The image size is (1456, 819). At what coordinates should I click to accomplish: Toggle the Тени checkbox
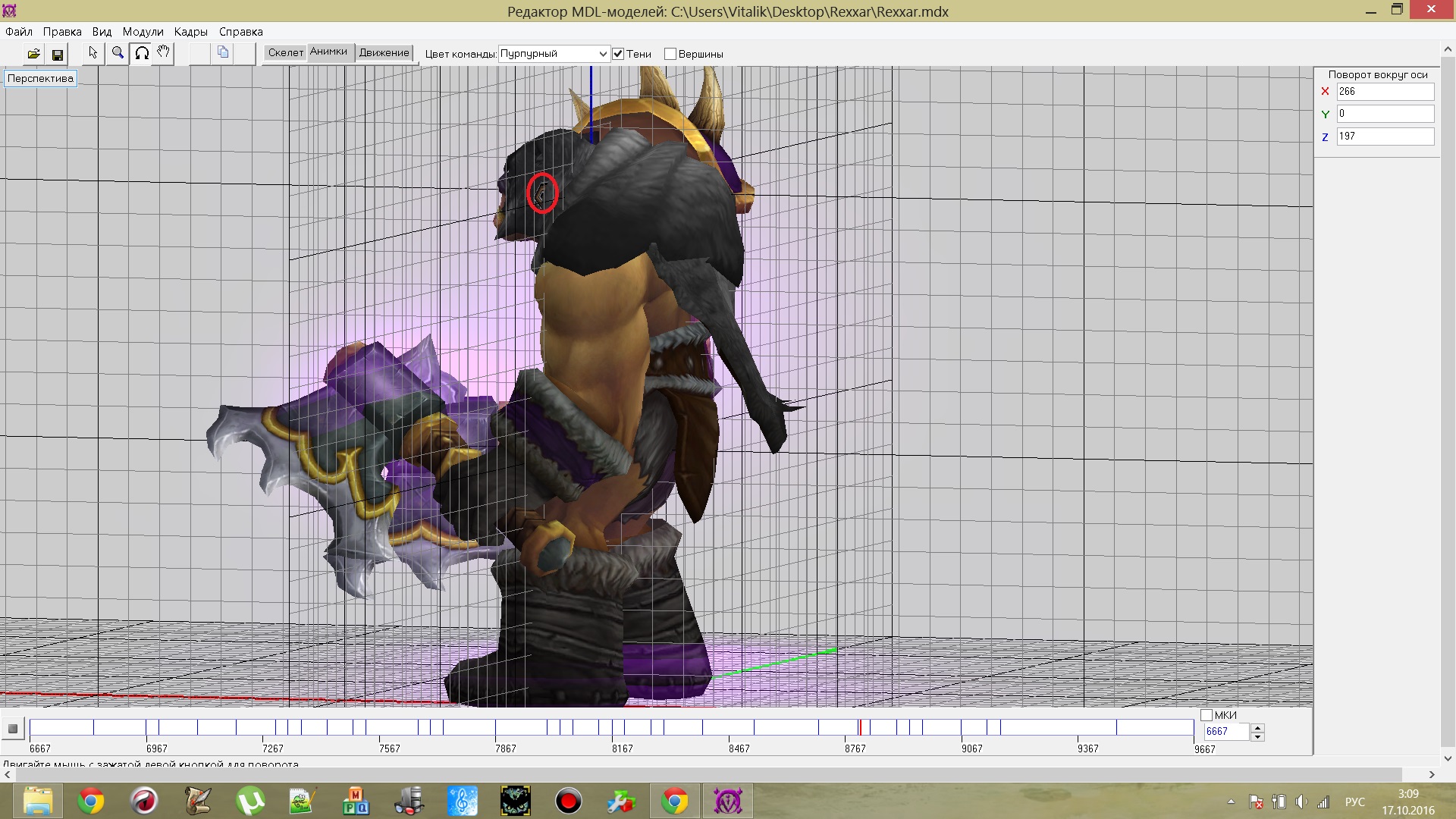pos(618,54)
